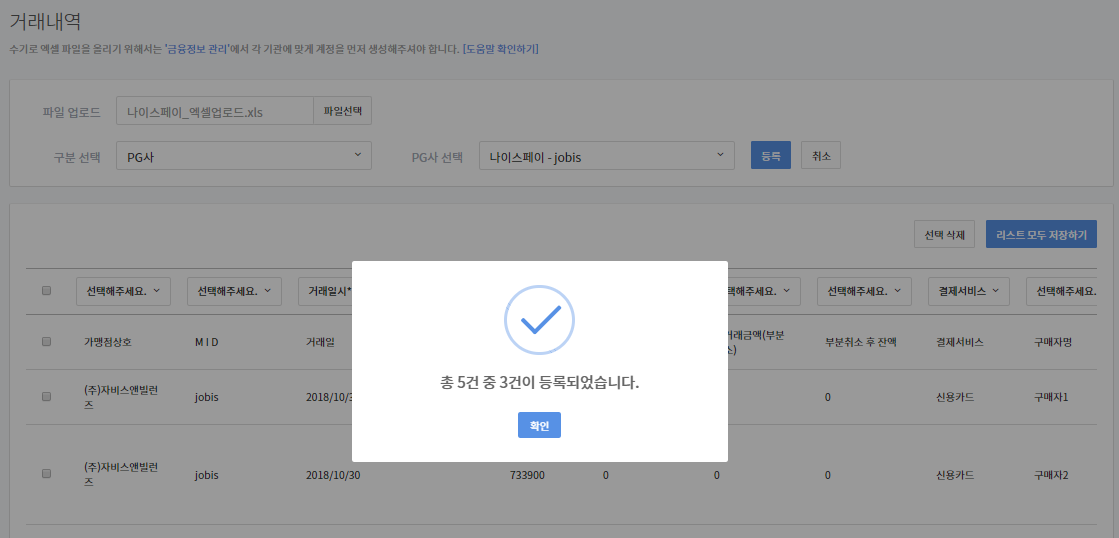Click the dialog message 총 5건 중 3건이 등록되었습니다.
This screenshot has height=538, width=1119.
[x=540, y=382]
